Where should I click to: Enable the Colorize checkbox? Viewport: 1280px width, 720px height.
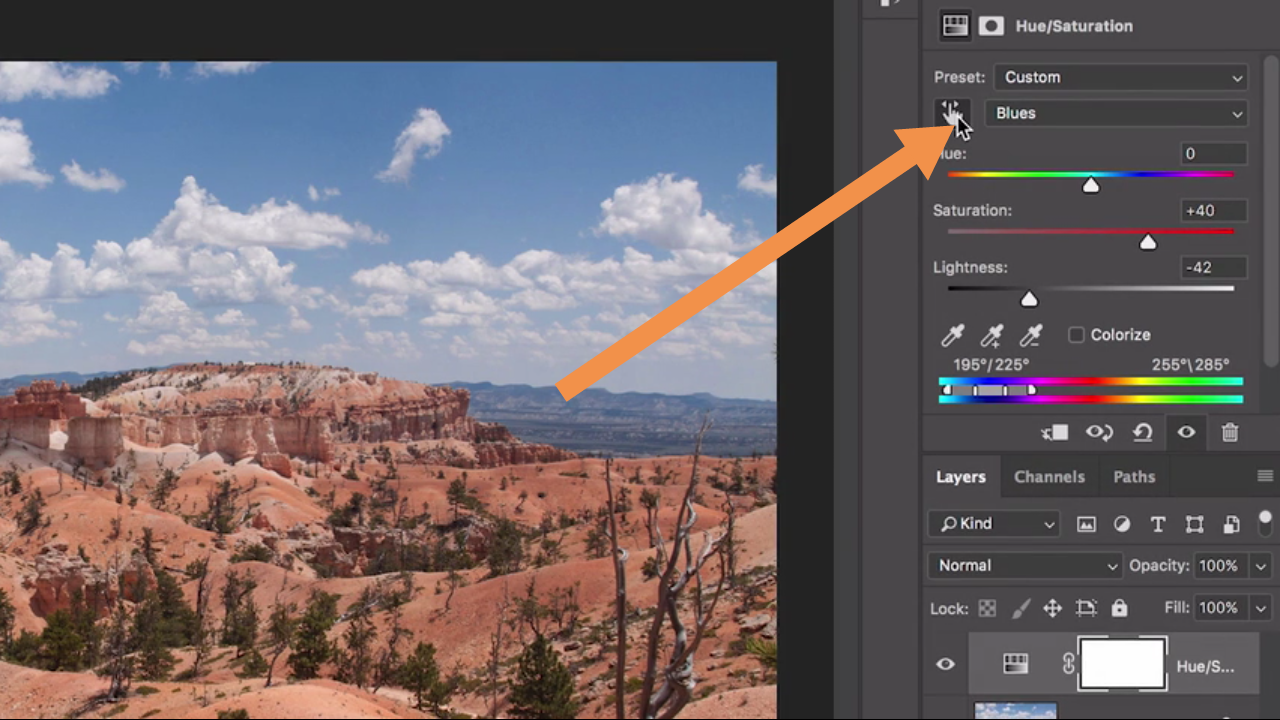pyautogui.click(x=1076, y=335)
